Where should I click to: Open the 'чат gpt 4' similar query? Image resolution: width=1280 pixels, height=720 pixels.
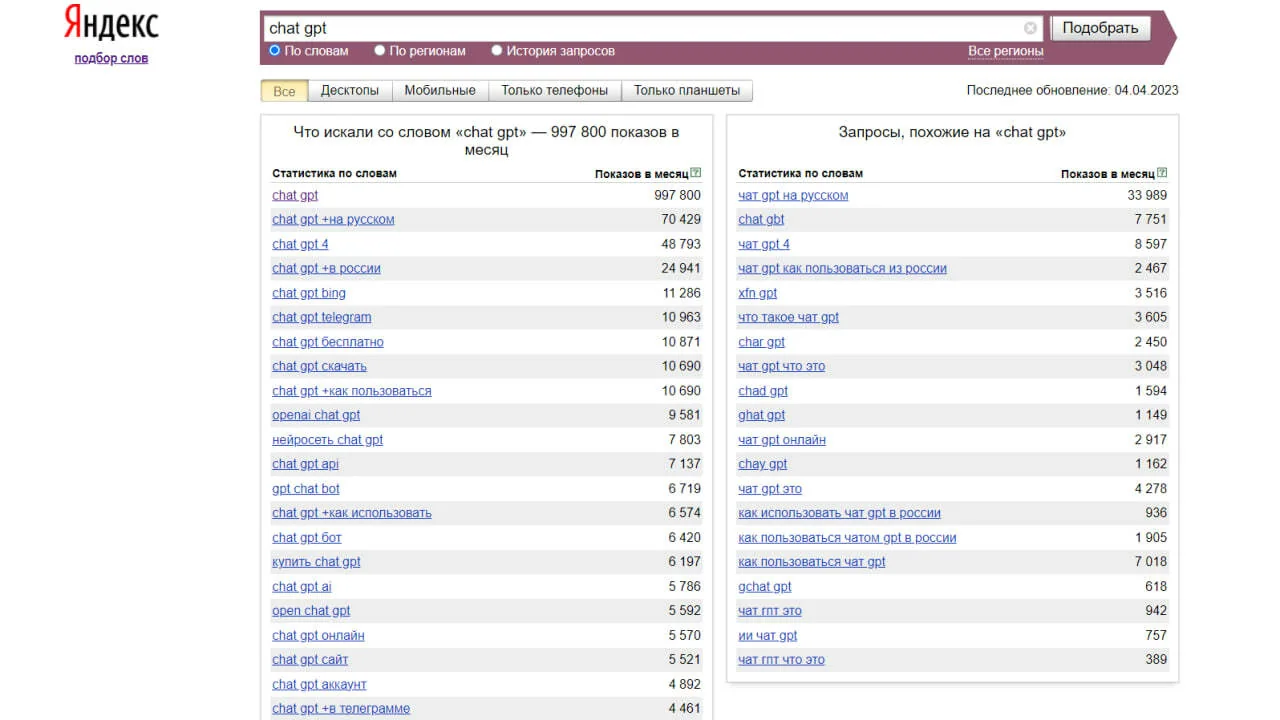(x=764, y=244)
